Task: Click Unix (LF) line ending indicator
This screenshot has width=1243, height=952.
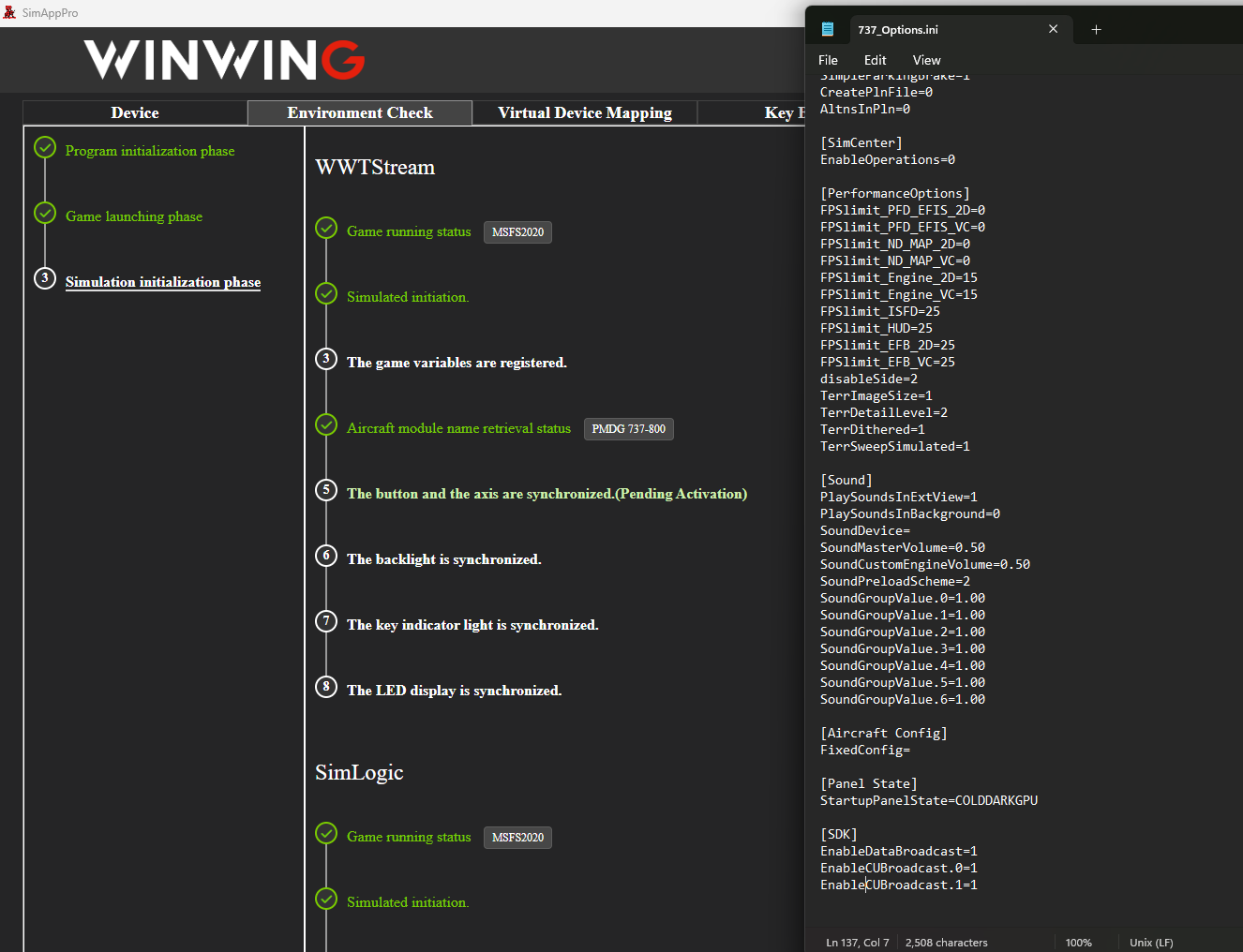Action: 1151,943
